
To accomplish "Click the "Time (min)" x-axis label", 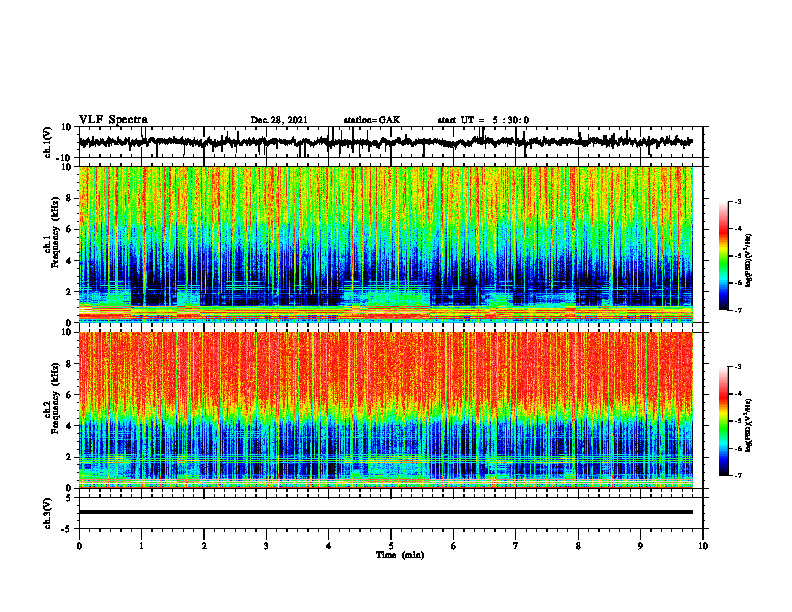I will (400, 555).
